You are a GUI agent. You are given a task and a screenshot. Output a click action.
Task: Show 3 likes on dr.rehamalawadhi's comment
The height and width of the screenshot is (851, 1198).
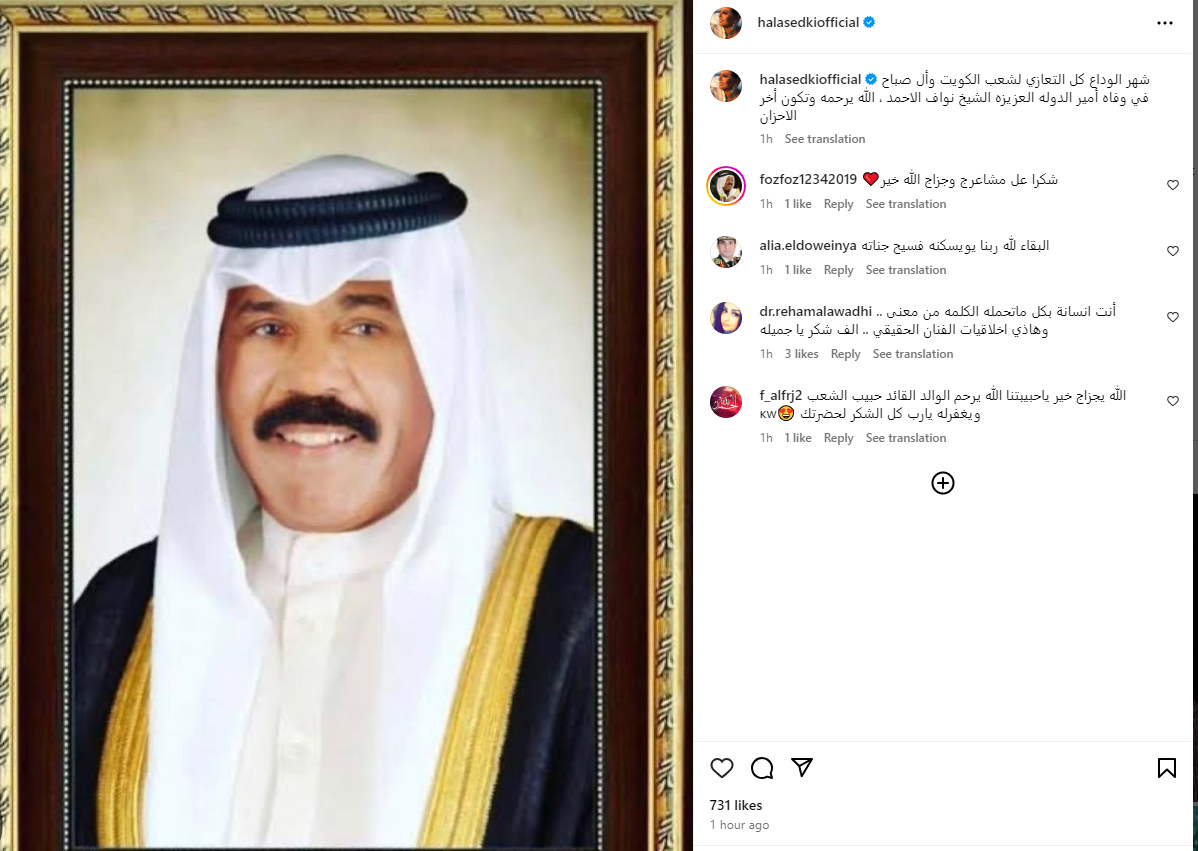tap(801, 354)
